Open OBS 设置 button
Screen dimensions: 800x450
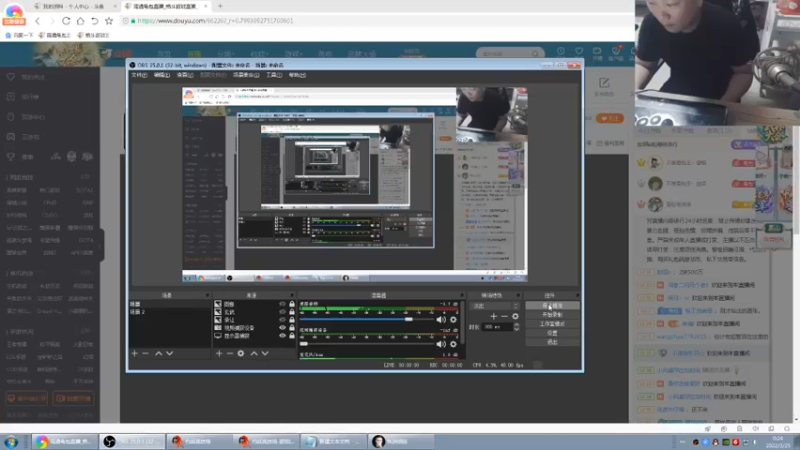pyautogui.click(x=553, y=333)
